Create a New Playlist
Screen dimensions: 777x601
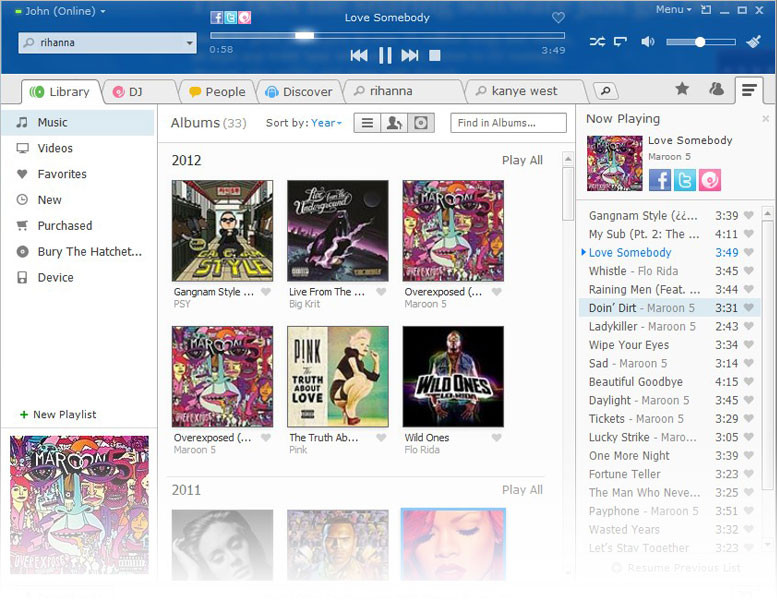[58, 414]
